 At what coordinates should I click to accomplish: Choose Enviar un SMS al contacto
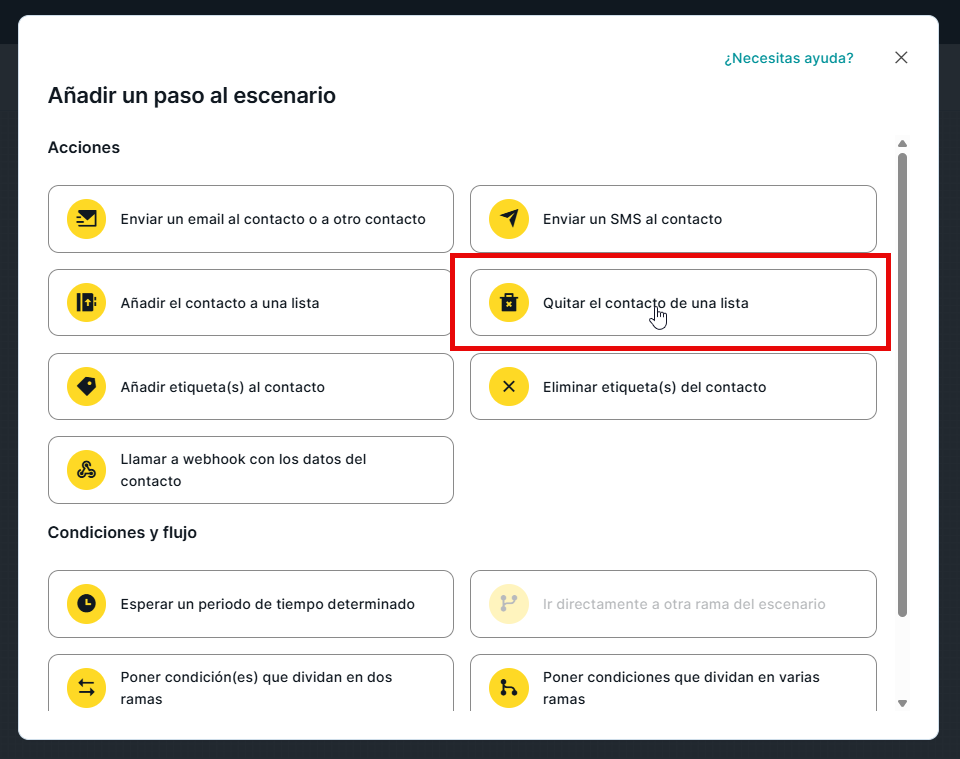pyautogui.click(x=632, y=219)
